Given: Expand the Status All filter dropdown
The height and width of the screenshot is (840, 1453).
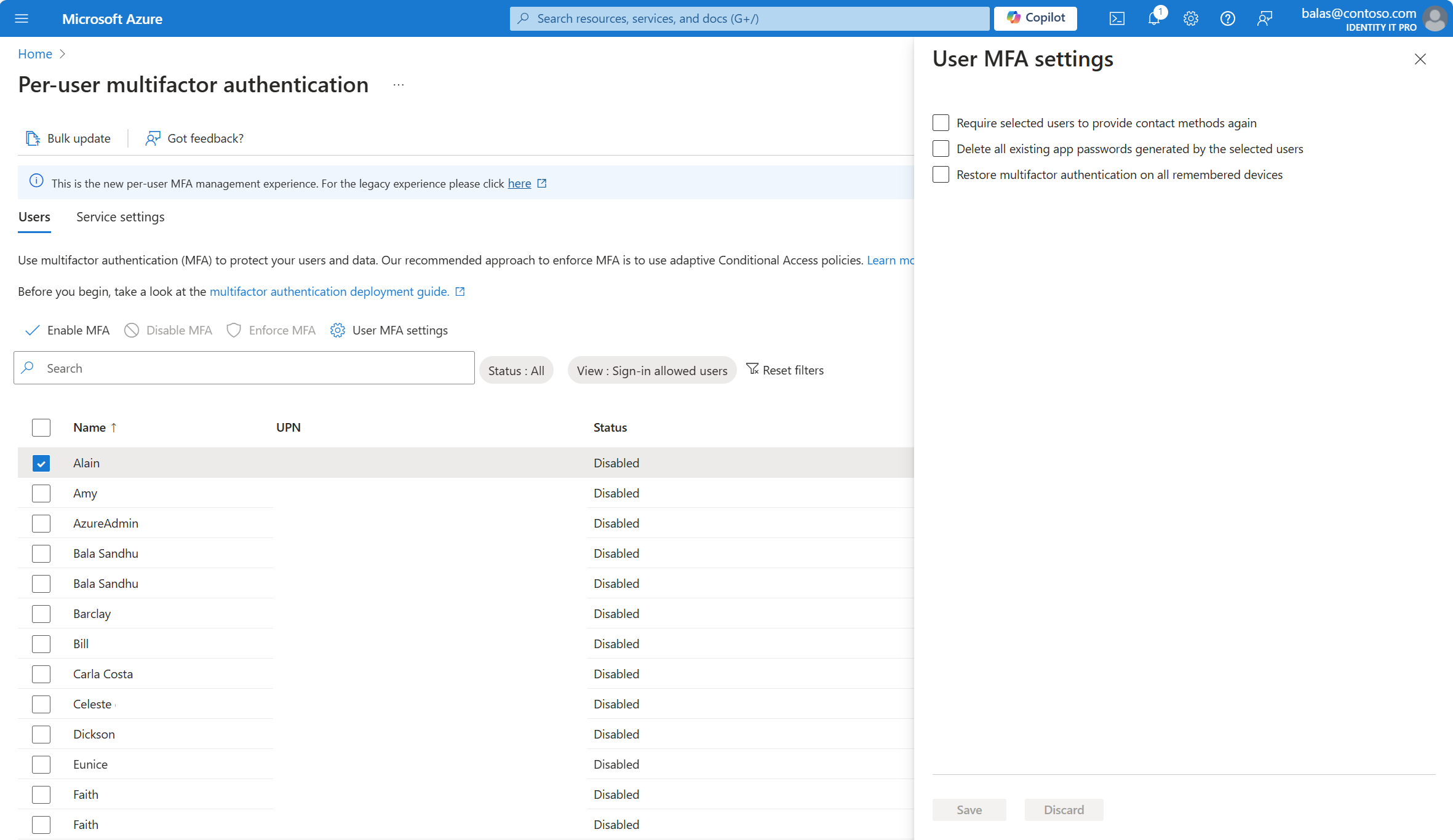Looking at the screenshot, I should tap(516, 370).
